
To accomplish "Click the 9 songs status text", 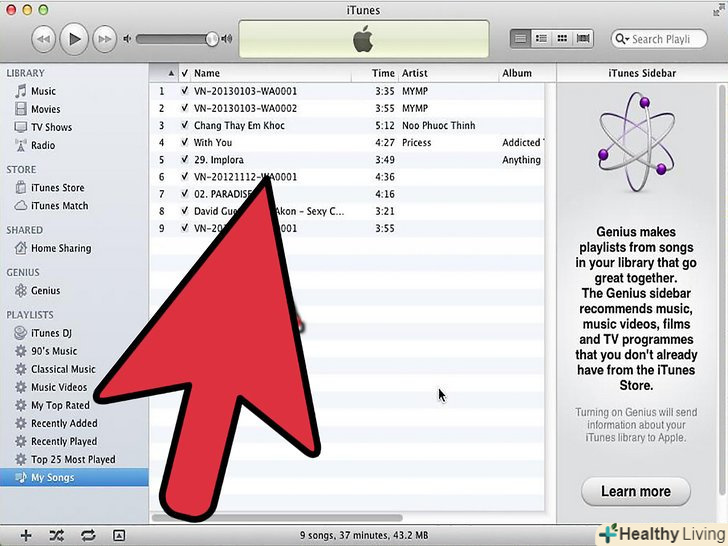I will pos(364,535).
